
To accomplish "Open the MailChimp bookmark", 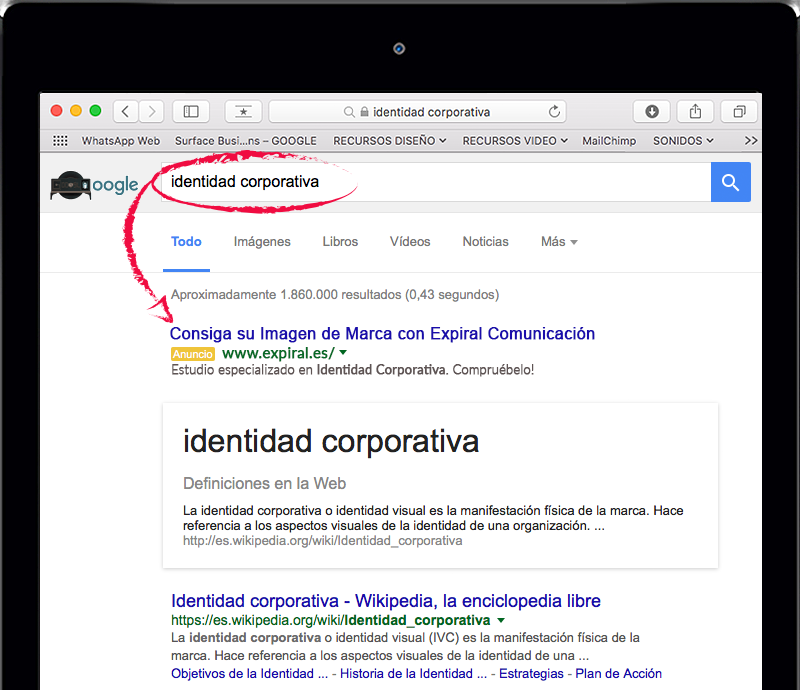I will [609, 140].
